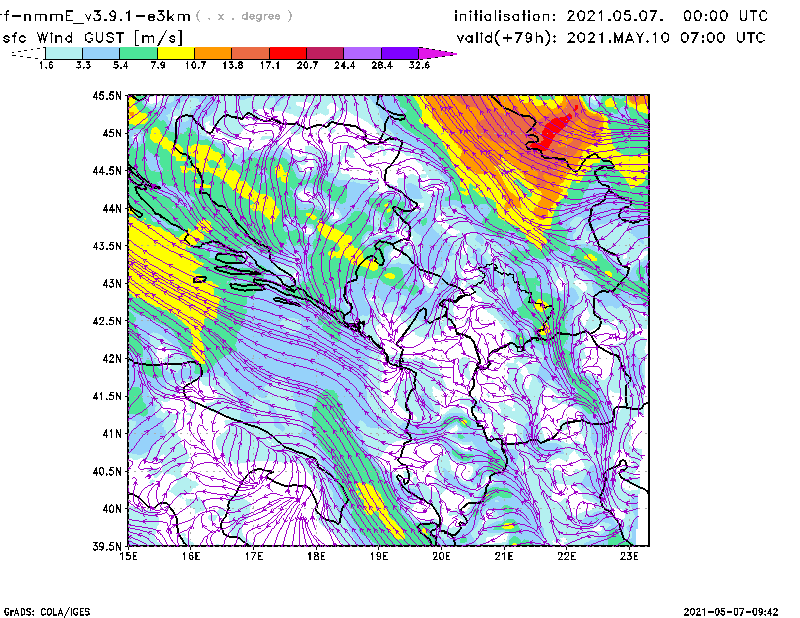The width and height of the screenshot is (800, 618).
Task: Click the dashed white arrow start of legend
Action: (x=28, y=53)
